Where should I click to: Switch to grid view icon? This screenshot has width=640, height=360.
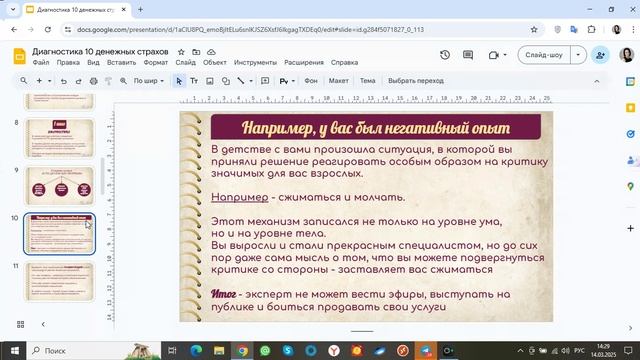pyautogui.click(x=20, y=324)
